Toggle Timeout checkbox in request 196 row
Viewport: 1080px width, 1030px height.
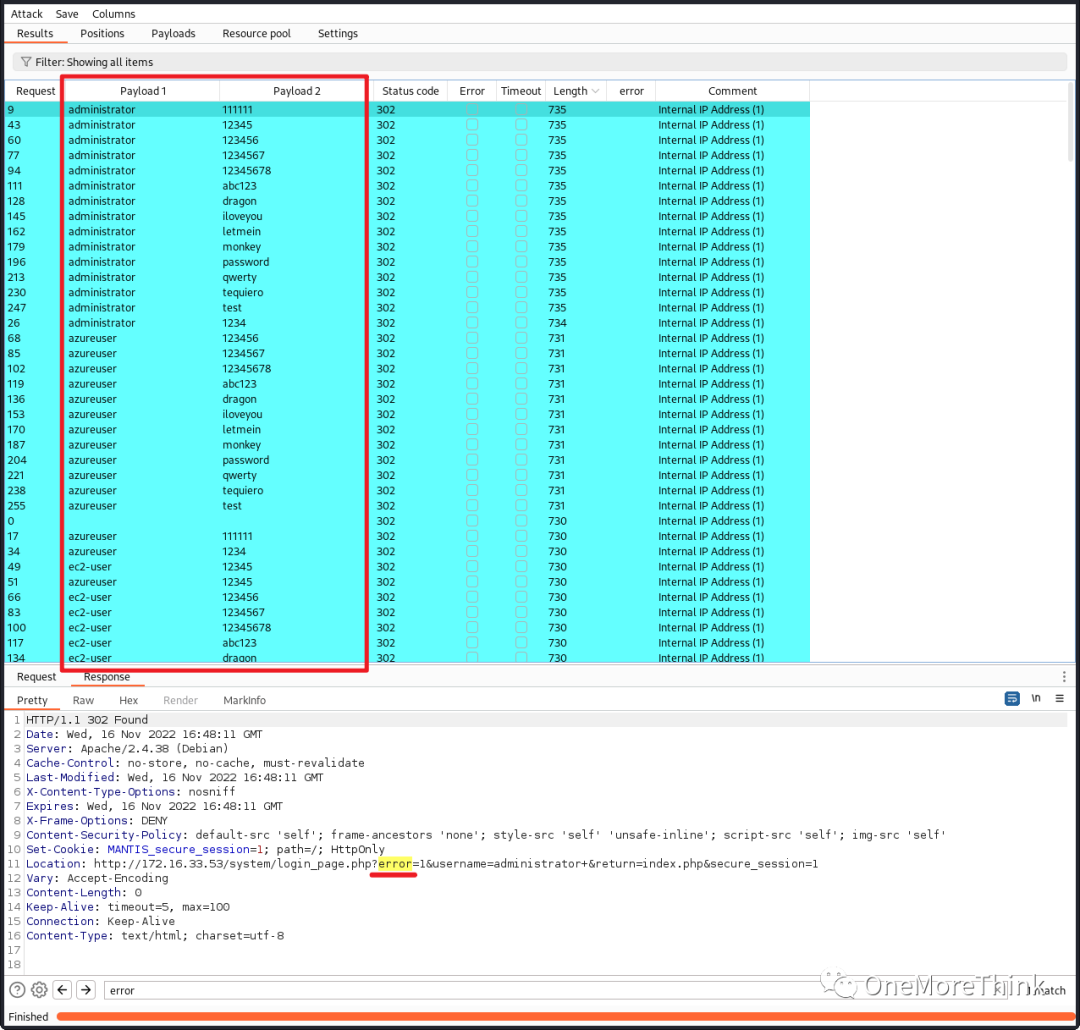pyautogui.click(x=521, y=262)
